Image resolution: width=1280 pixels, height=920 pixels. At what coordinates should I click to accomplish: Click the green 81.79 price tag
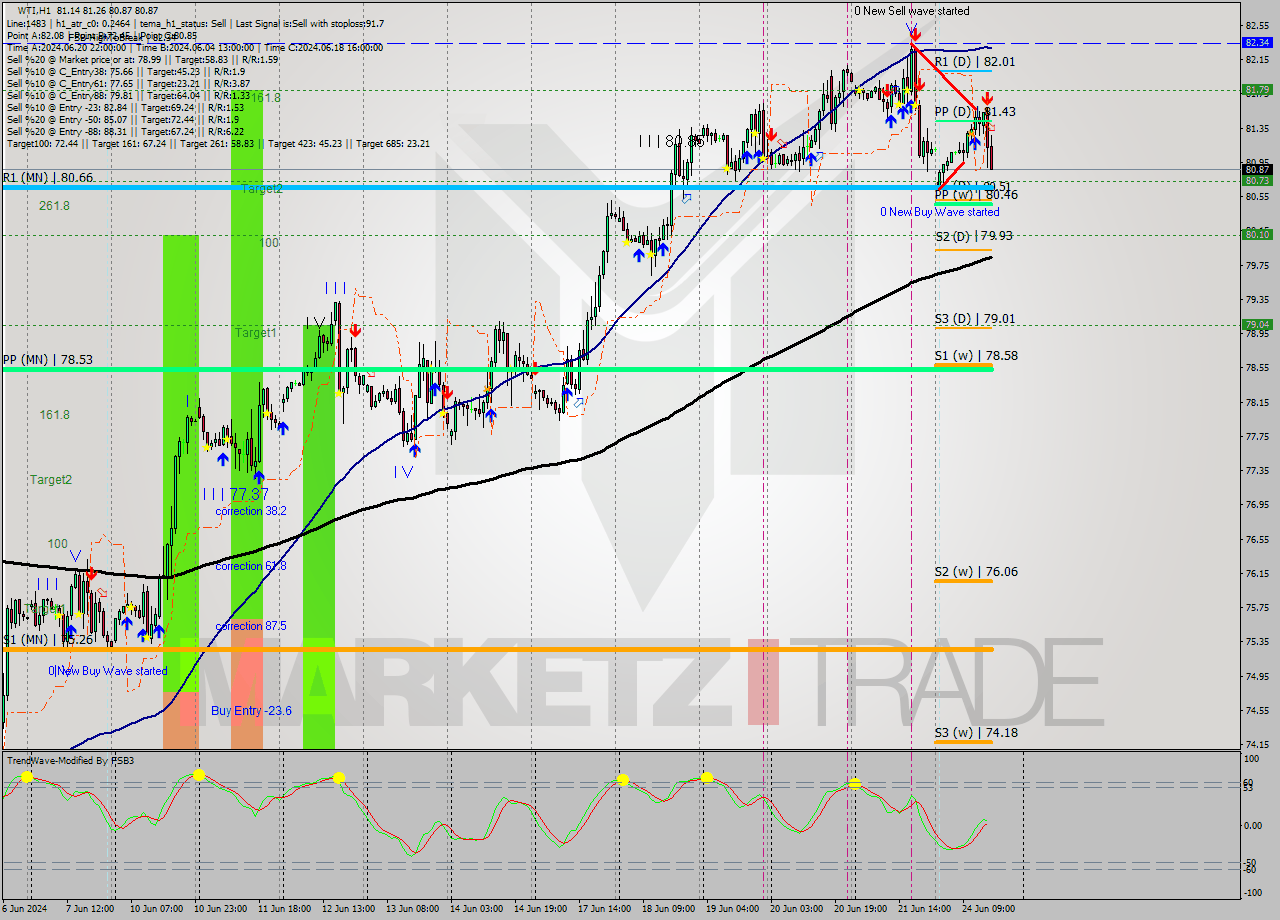coord(1257,90)
